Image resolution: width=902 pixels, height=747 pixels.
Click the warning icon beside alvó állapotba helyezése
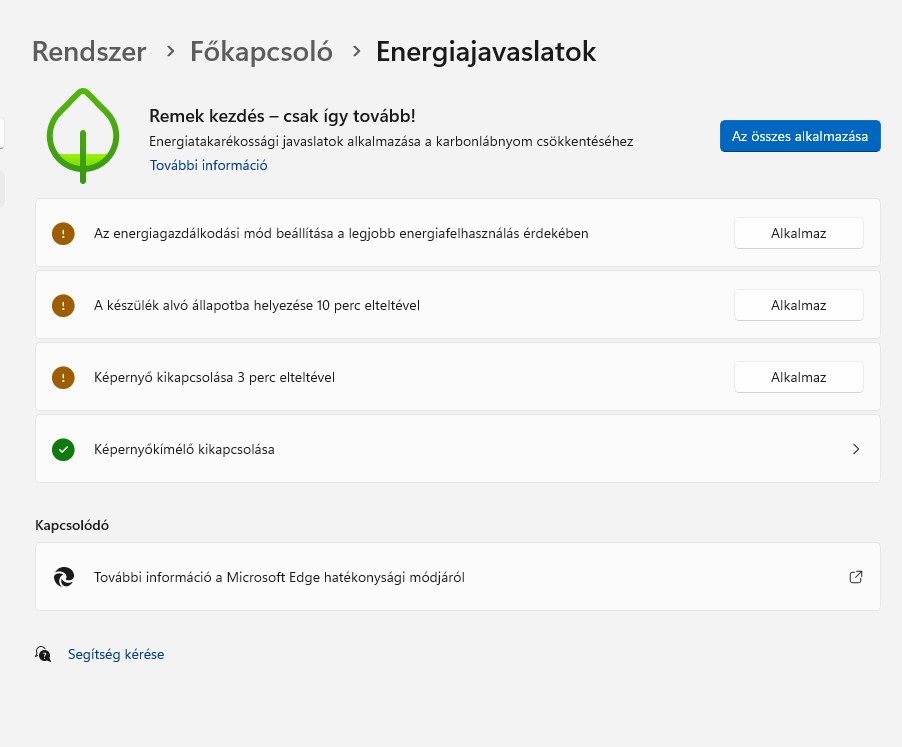[64, 305]
